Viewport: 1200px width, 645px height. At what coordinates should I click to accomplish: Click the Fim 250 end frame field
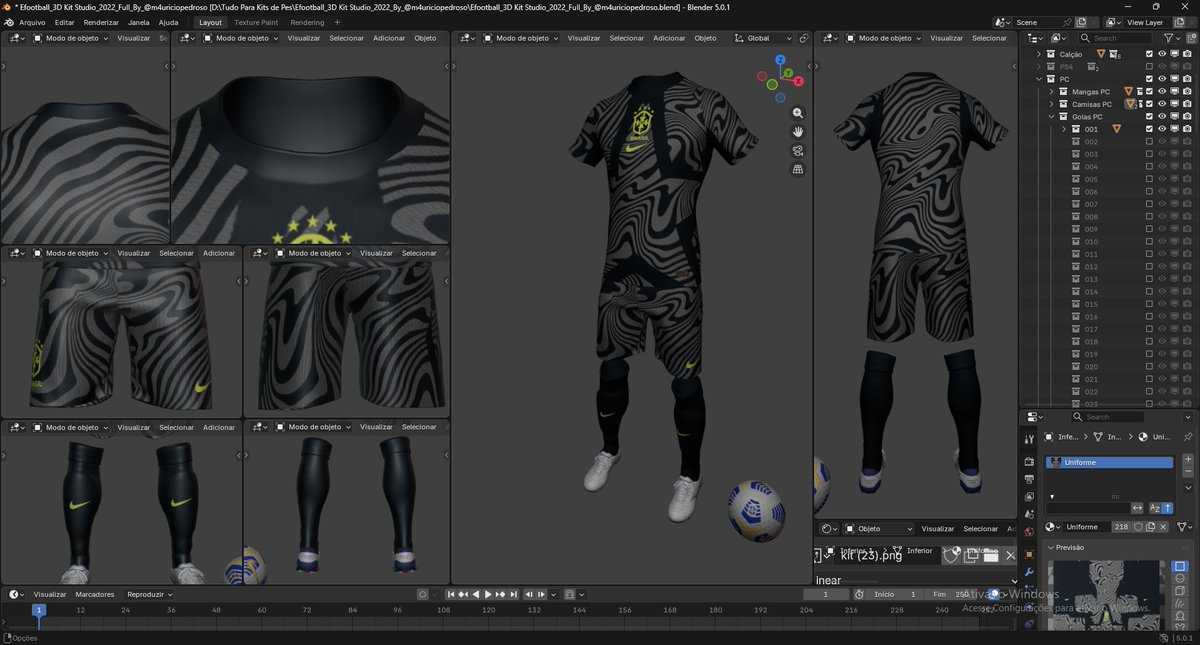(950, 594)
